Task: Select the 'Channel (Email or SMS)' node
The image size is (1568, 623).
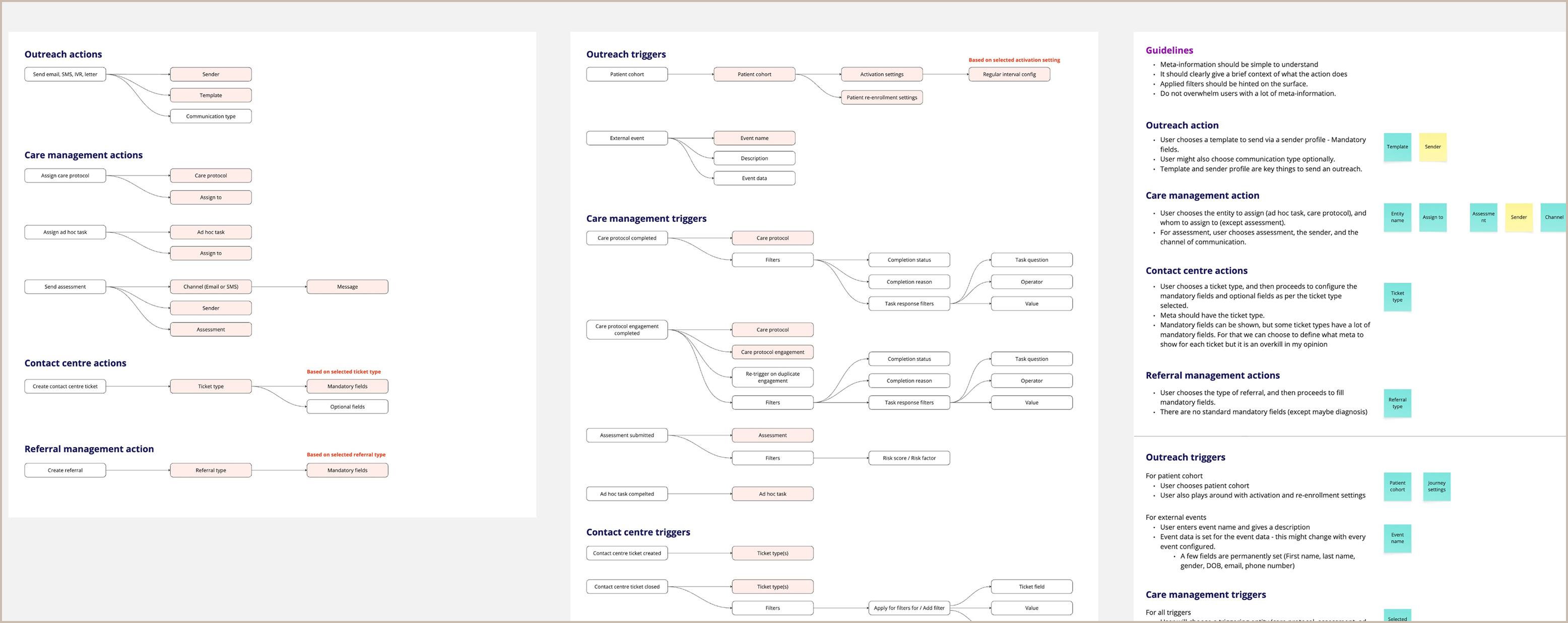Action: point(211,287)
